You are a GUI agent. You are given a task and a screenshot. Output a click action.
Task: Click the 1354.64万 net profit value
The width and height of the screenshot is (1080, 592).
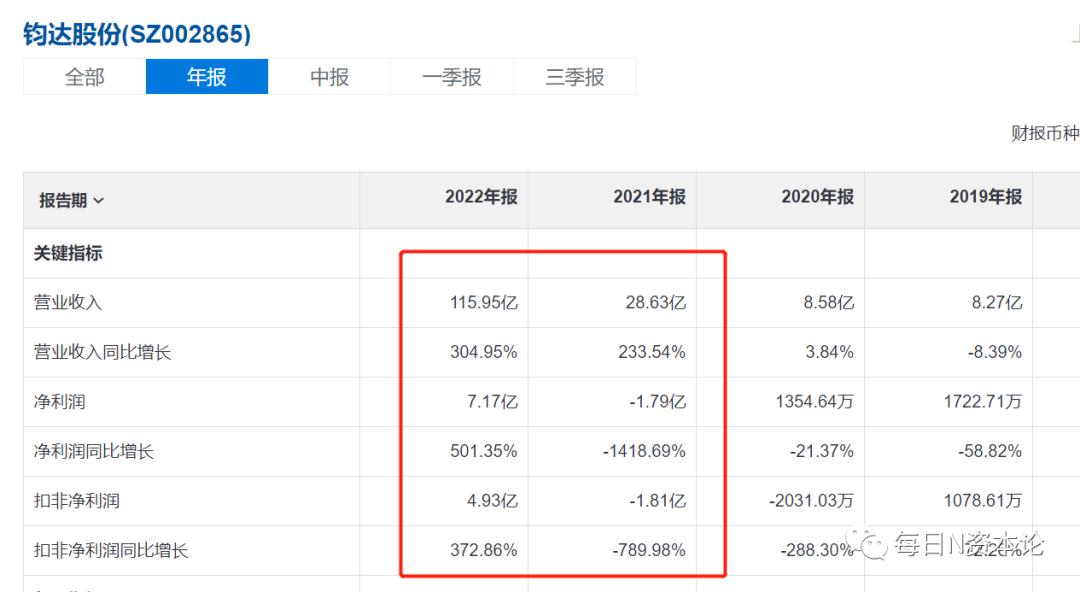pos(815,402)
